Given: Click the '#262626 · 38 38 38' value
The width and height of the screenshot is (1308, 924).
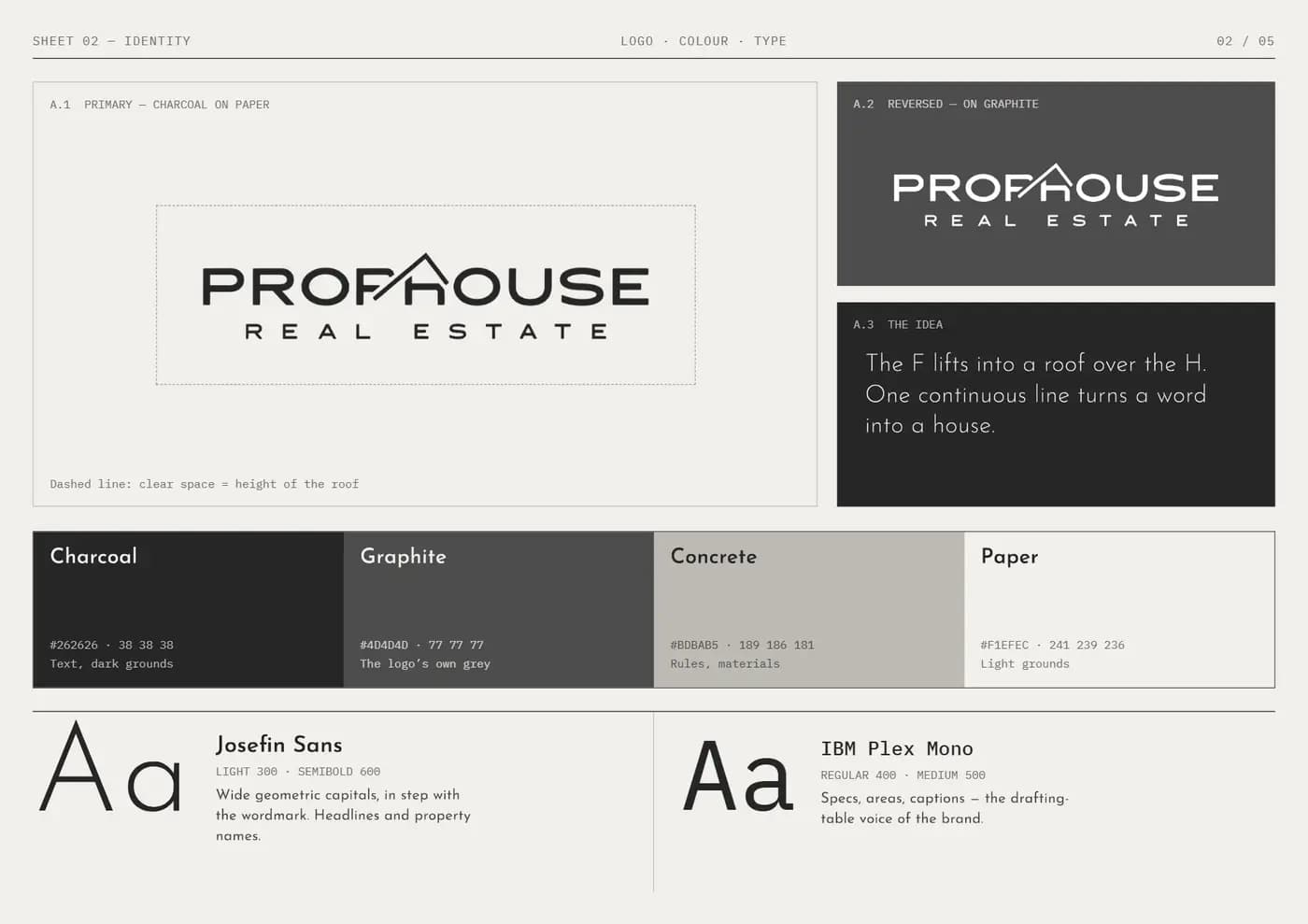Looking at the screenshot, I should [111, 645].
